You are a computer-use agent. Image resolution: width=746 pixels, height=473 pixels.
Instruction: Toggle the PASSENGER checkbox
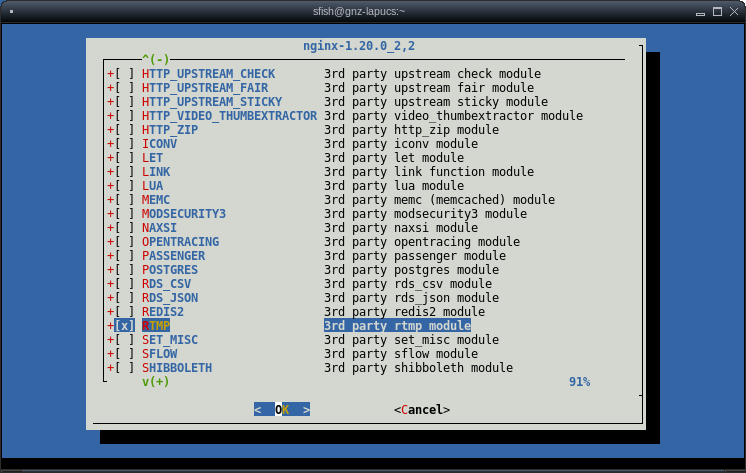[124, 256]
